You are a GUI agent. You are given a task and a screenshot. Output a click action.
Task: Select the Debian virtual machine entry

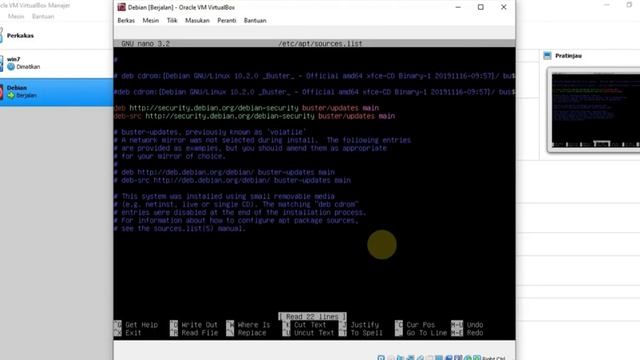pyautogui.click(x=56, y=92)
